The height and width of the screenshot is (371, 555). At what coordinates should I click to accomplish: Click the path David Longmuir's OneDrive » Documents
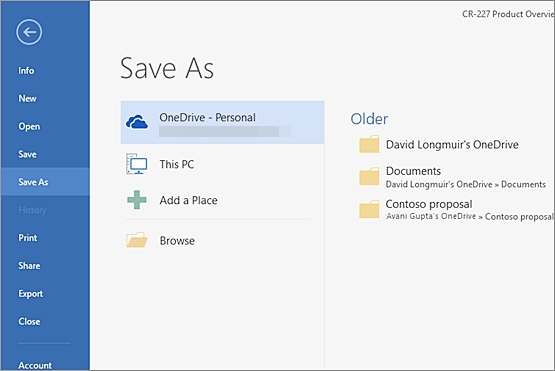465,184
